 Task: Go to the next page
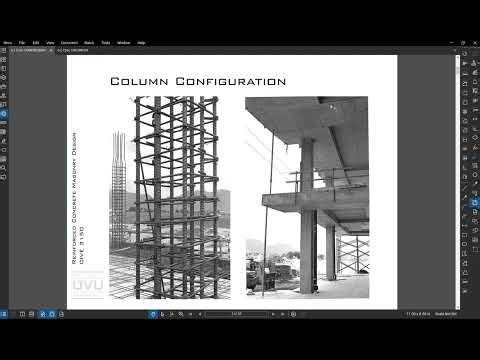pyautogui.click(x=273, y=314)
